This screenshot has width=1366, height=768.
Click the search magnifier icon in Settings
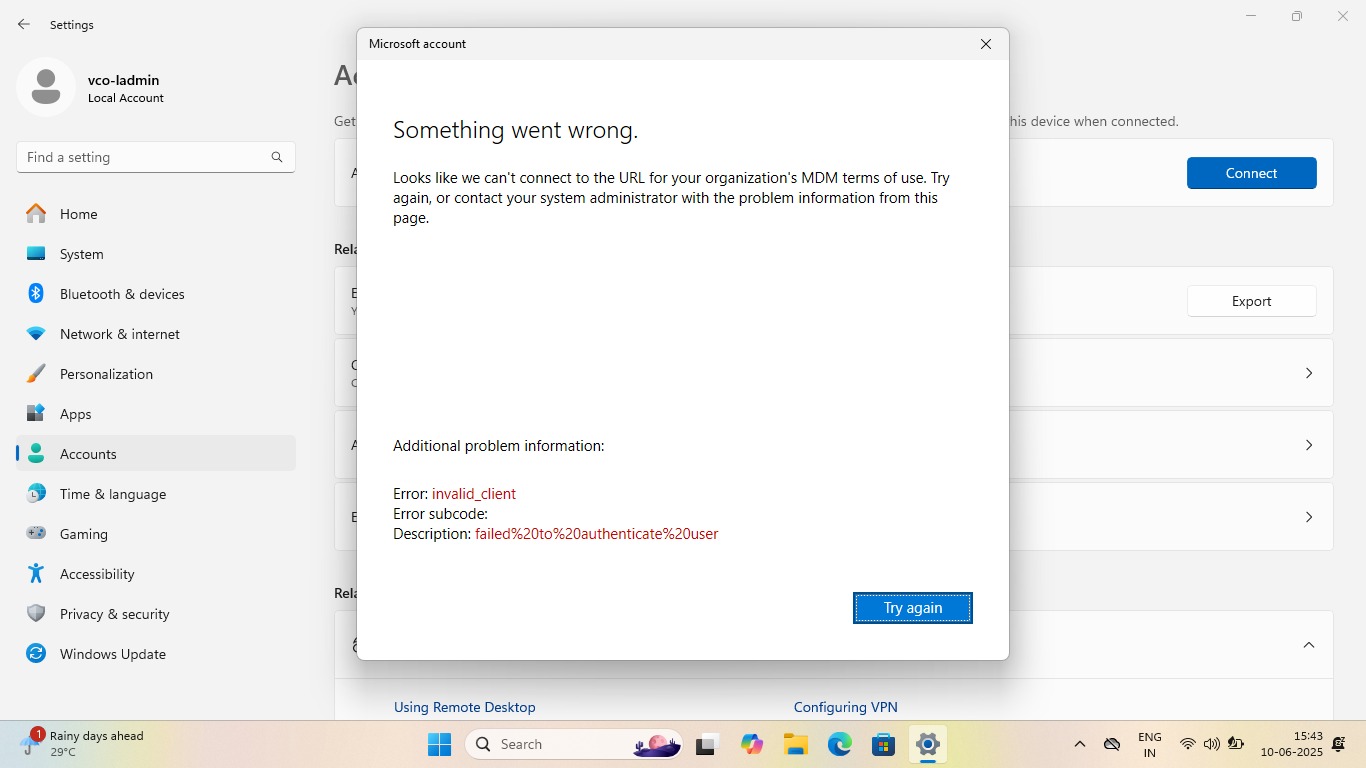(x=277, y=157)
